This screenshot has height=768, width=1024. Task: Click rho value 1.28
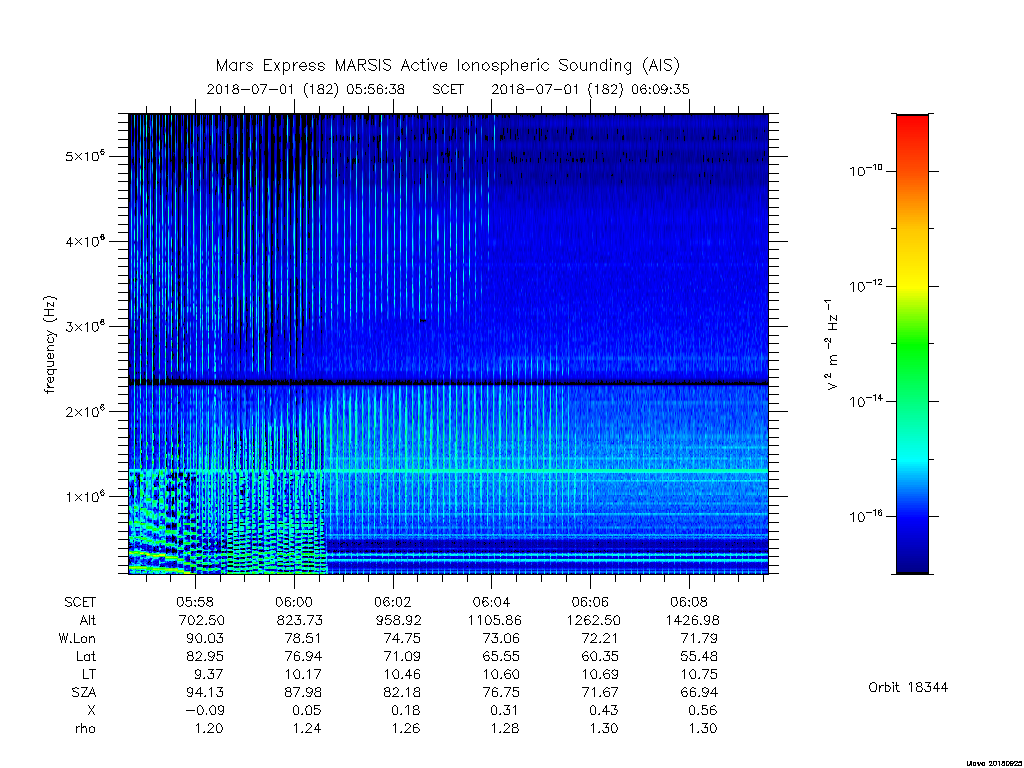[x=505, y=728]
